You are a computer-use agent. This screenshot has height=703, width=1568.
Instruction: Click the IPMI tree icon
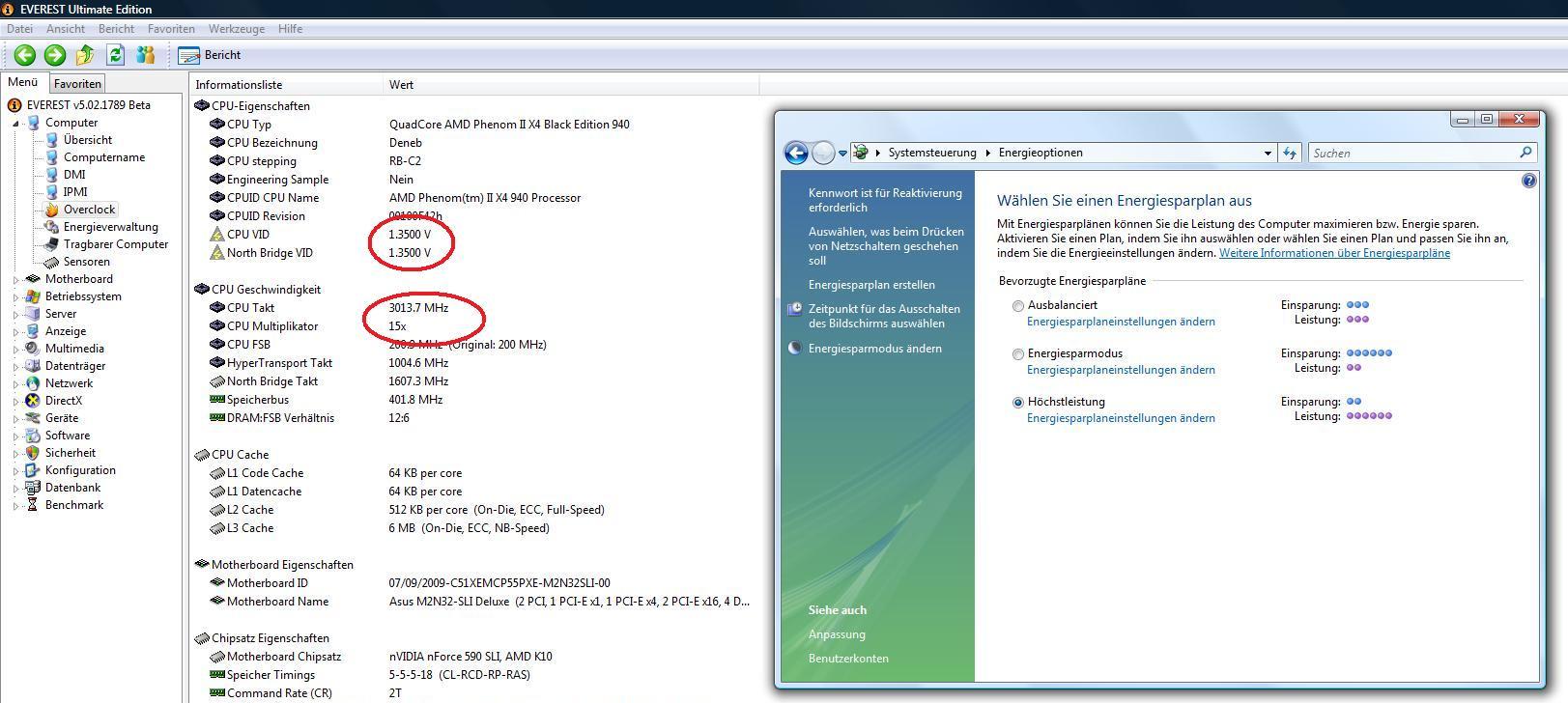(52, 192)
